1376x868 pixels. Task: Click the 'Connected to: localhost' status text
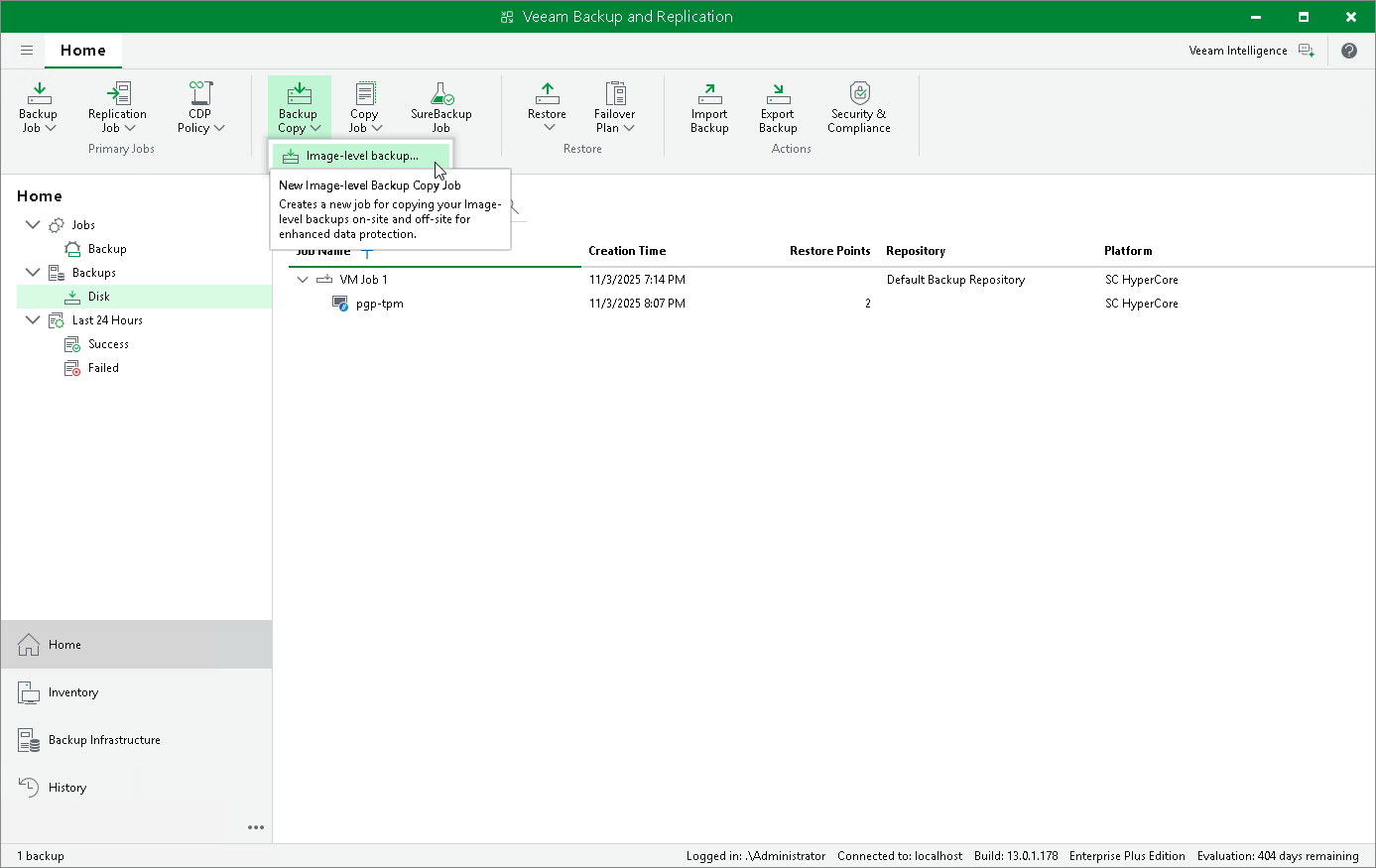coord(900,856)
